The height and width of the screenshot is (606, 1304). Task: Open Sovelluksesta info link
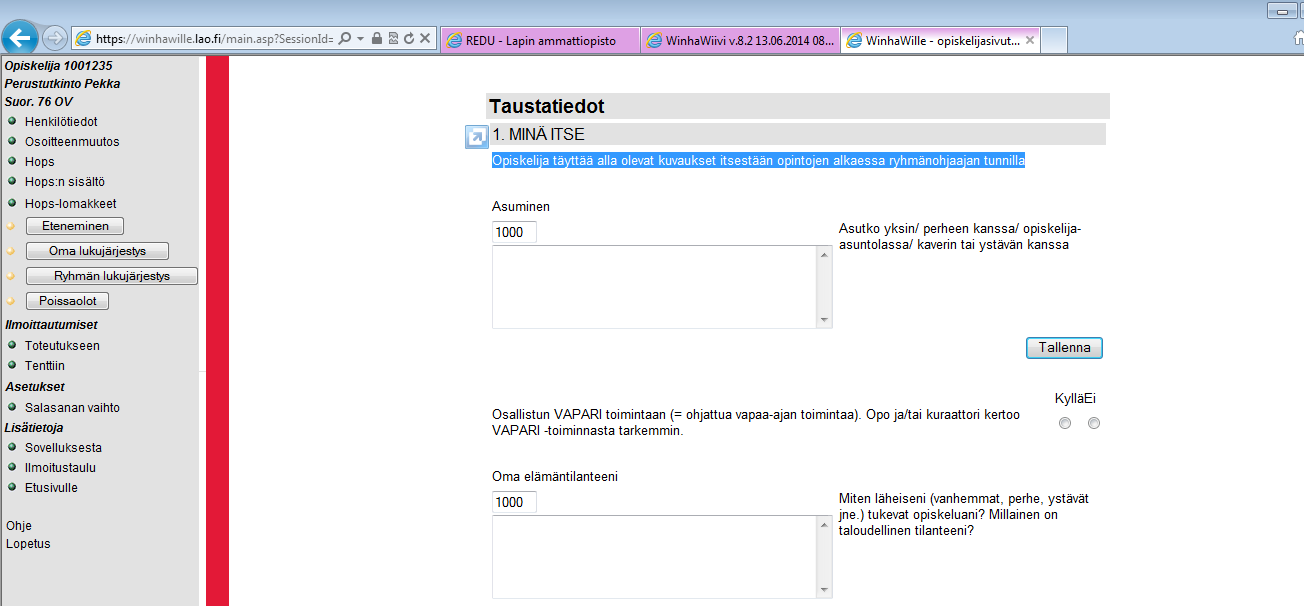pyautogui.click(x=63, y=448)
